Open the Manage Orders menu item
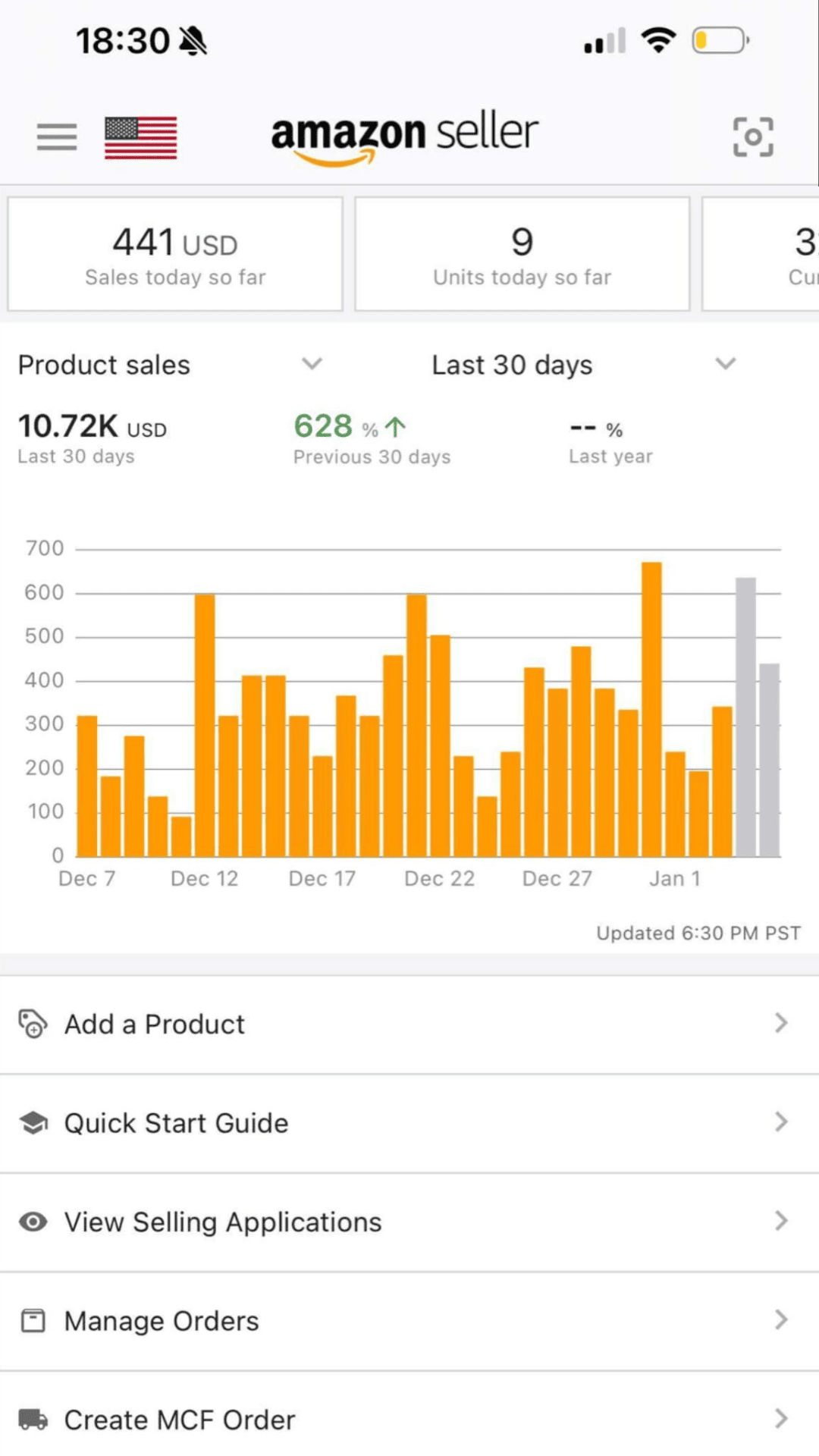Image resolution: width=819 pixels, height=1456 pixels. coord(162,1321)
